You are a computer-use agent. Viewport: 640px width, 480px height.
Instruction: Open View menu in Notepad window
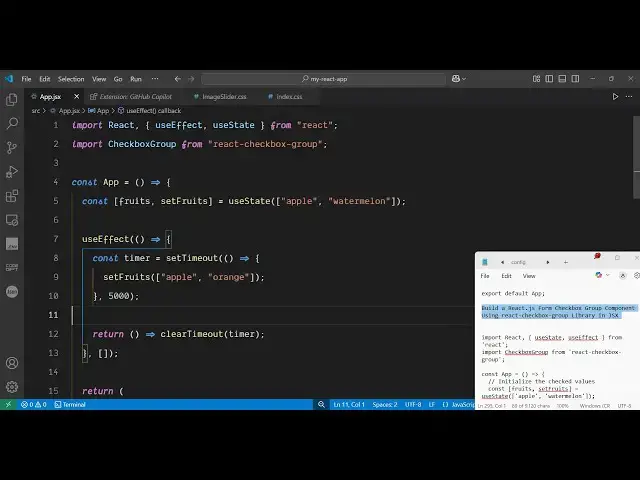[x=529, y=276]
